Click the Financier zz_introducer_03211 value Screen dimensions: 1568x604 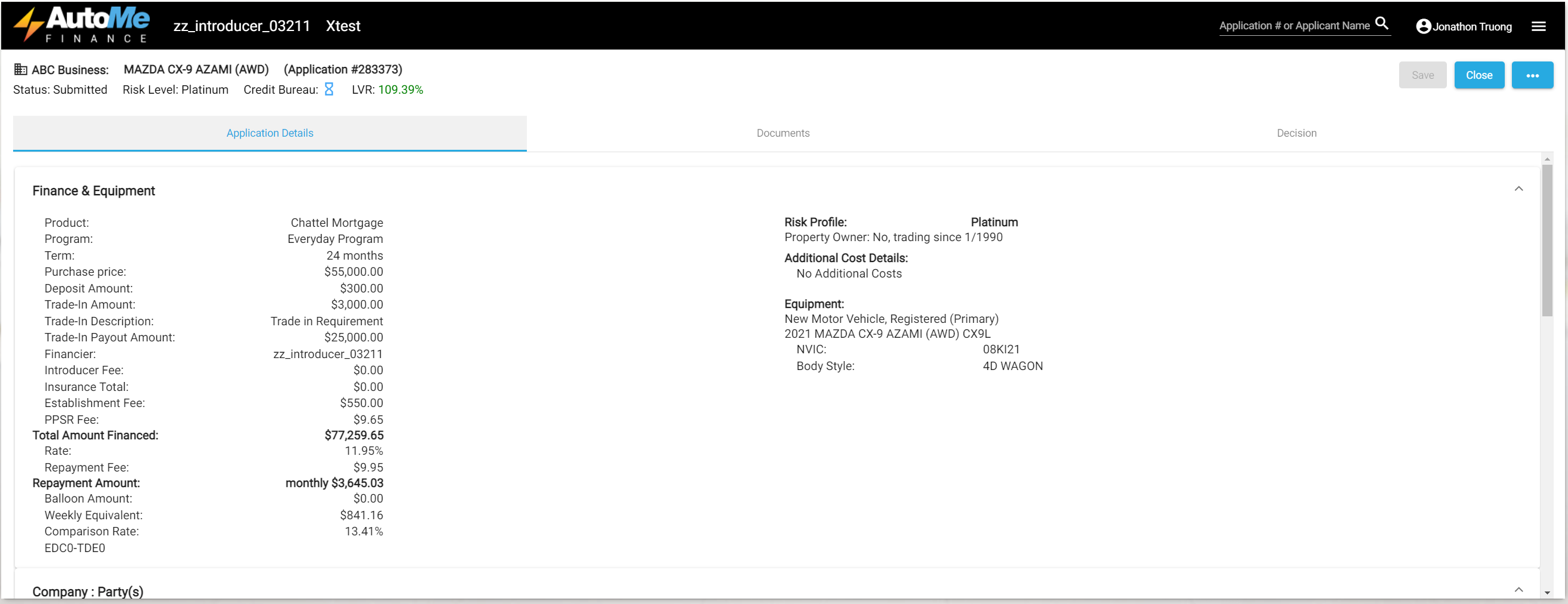click(328, 354)
